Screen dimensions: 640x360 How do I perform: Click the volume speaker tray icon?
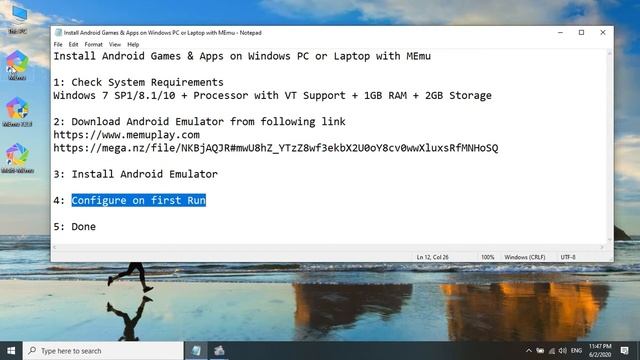563,351
